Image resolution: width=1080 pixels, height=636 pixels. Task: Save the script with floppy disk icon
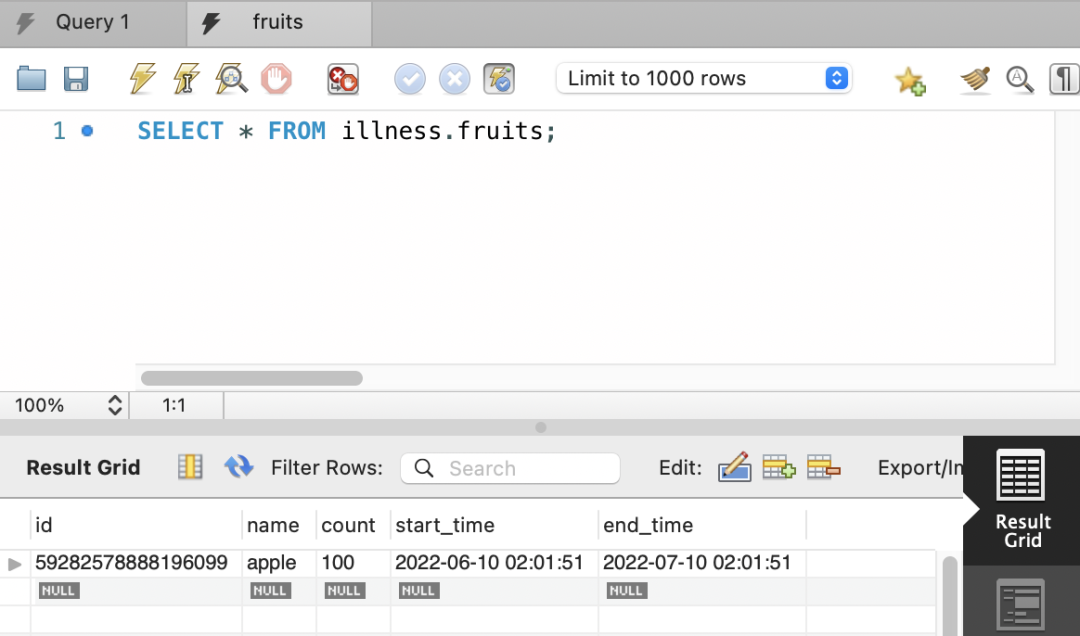[x=76, y=79]
